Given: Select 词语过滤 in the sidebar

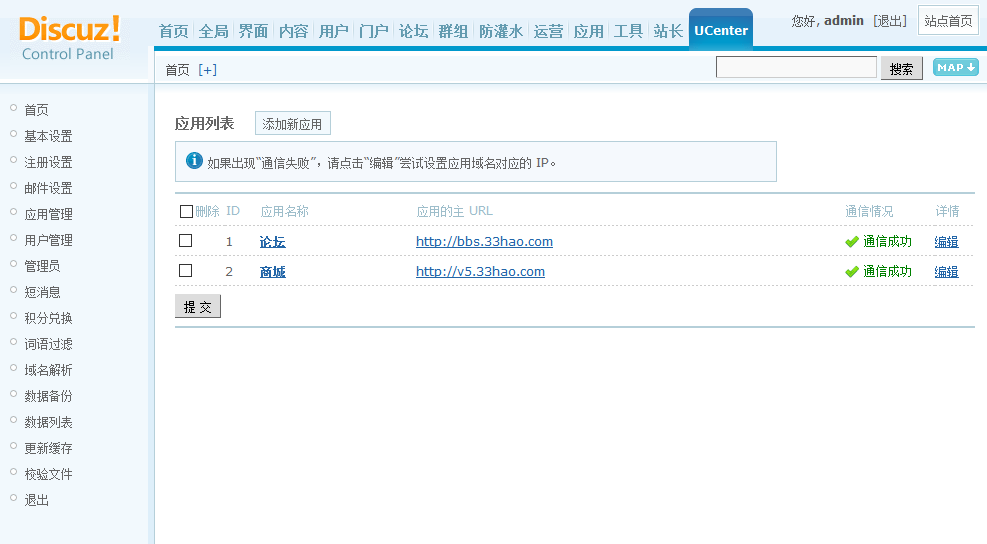Looking at the screenshot, I should tap(48, 344).
